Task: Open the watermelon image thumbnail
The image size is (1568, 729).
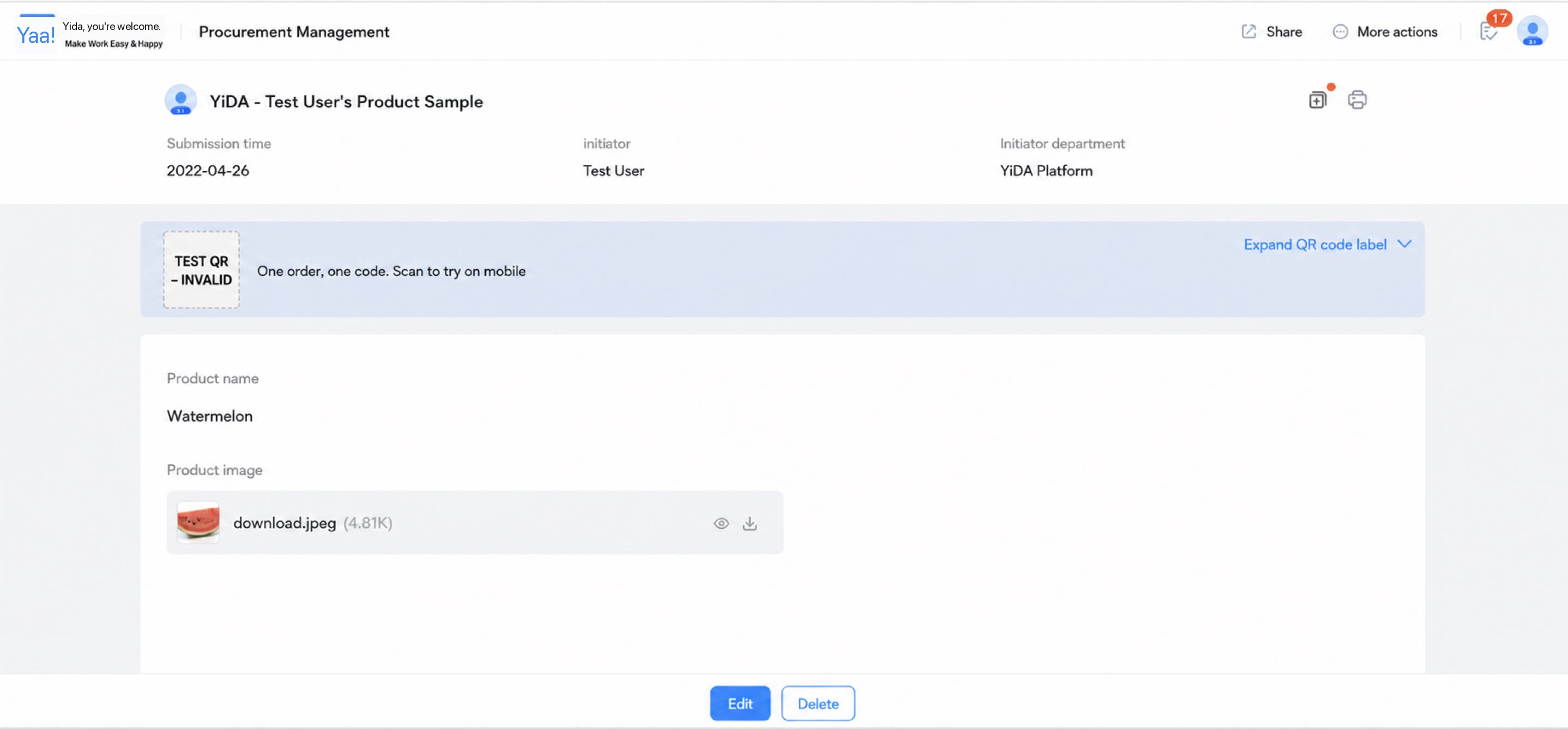Action: click(x=198, y=523)
